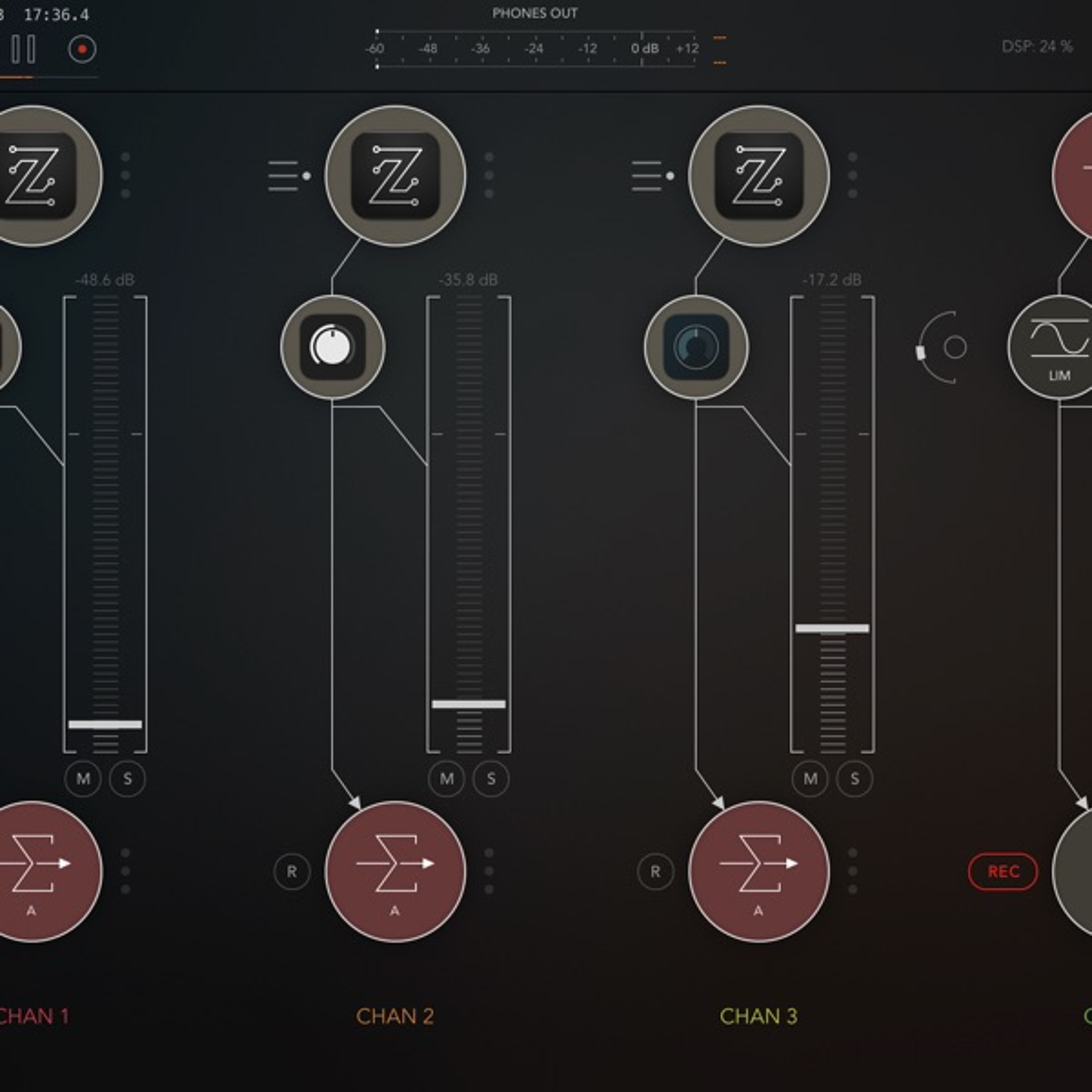Start recording with the red record circle

(x=82, y=49)
